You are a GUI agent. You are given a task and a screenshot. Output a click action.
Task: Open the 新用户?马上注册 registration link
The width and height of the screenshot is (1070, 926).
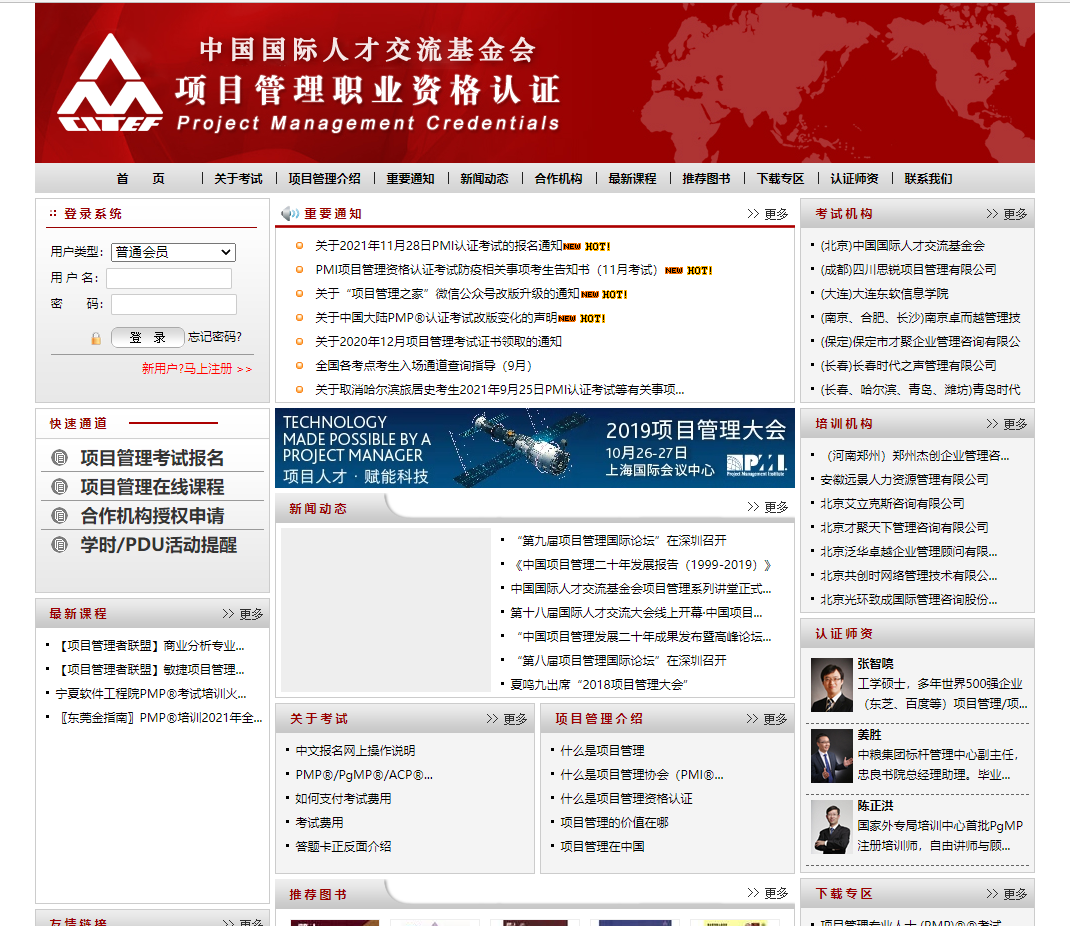point(197,368)
